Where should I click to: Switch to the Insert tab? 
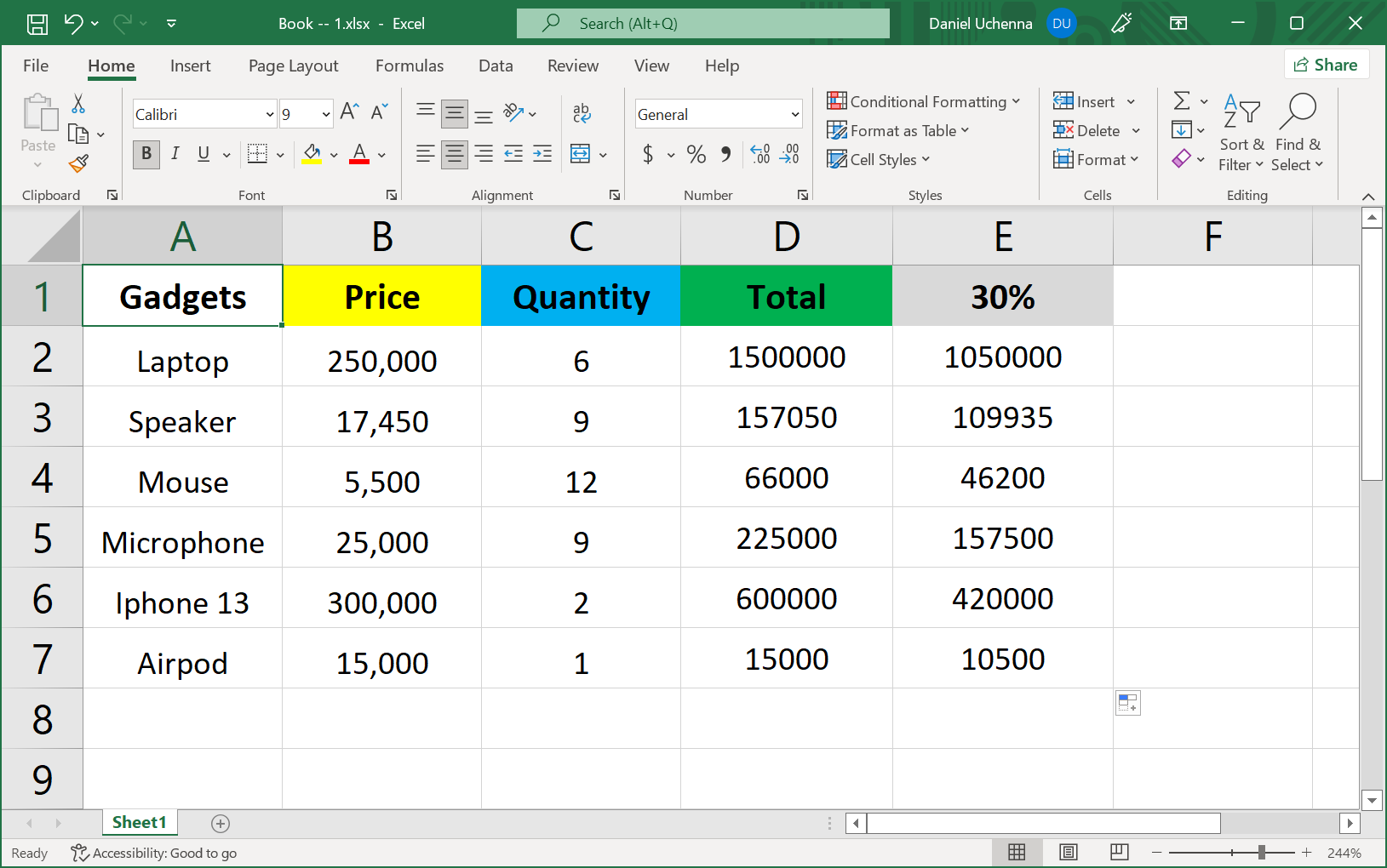pos(190,66)
